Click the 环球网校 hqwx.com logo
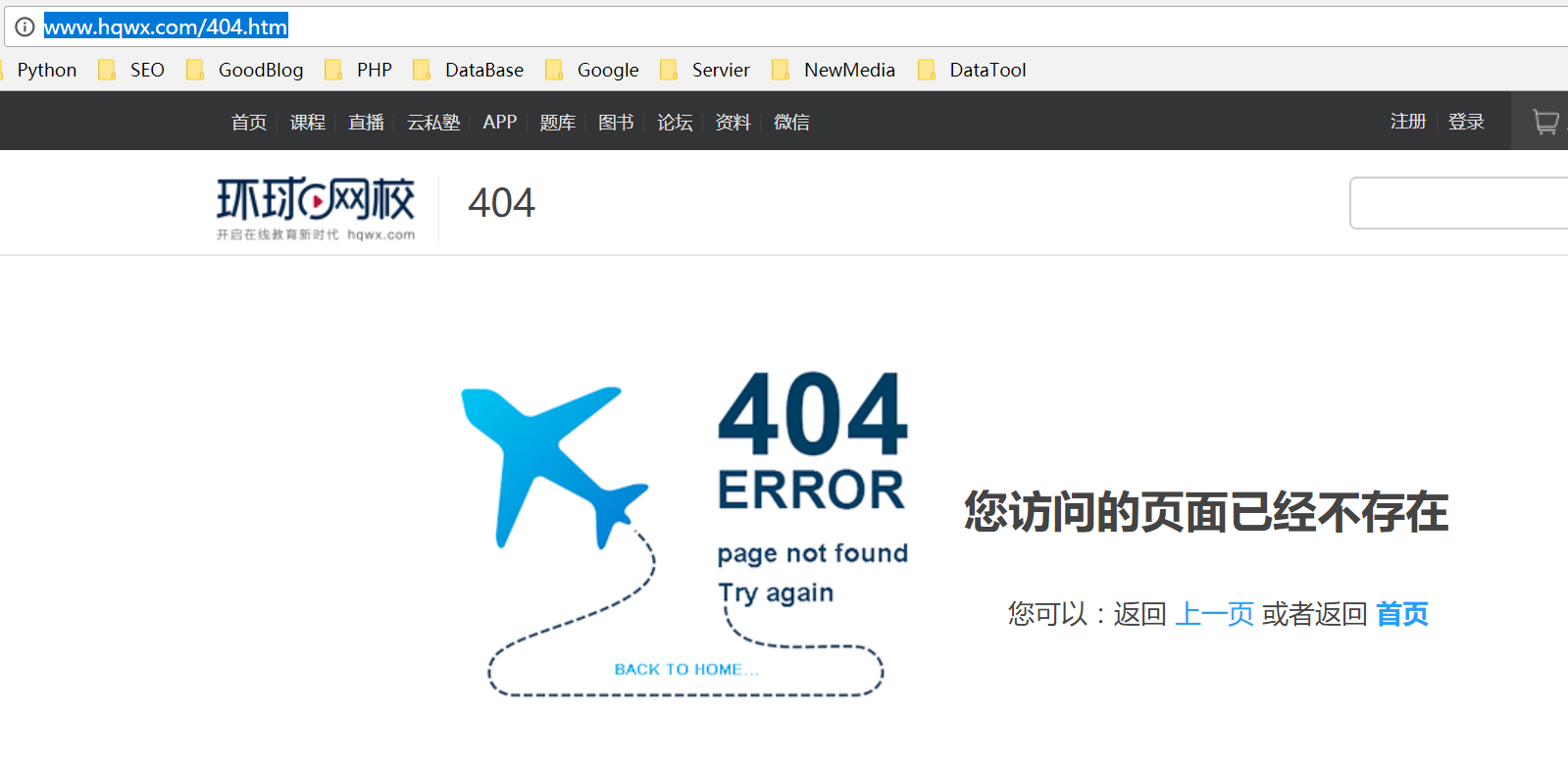This screenshot has width=1568, height=770. coord(316,208)
